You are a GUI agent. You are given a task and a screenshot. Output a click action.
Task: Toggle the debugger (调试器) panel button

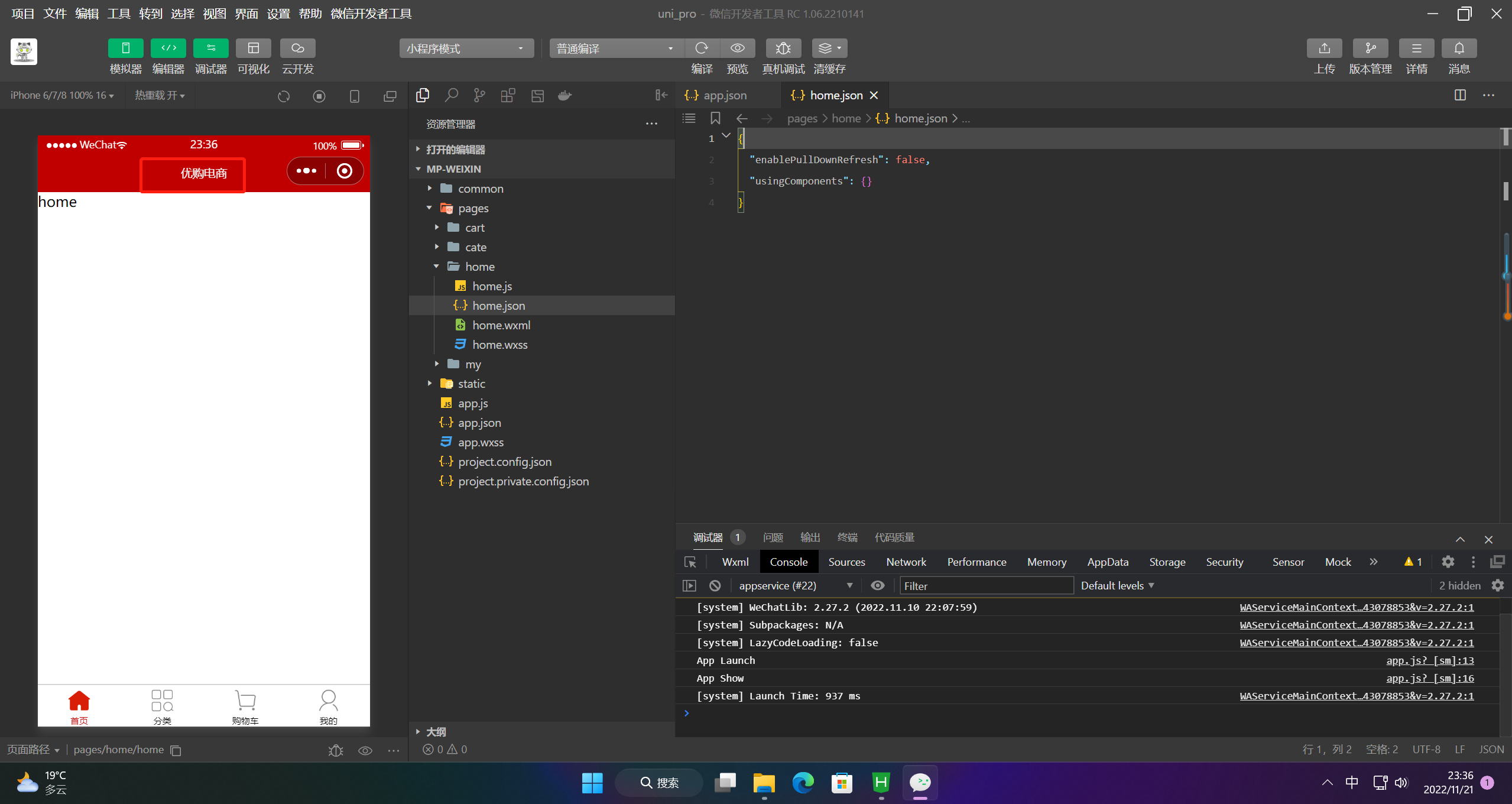coord(211,48)
